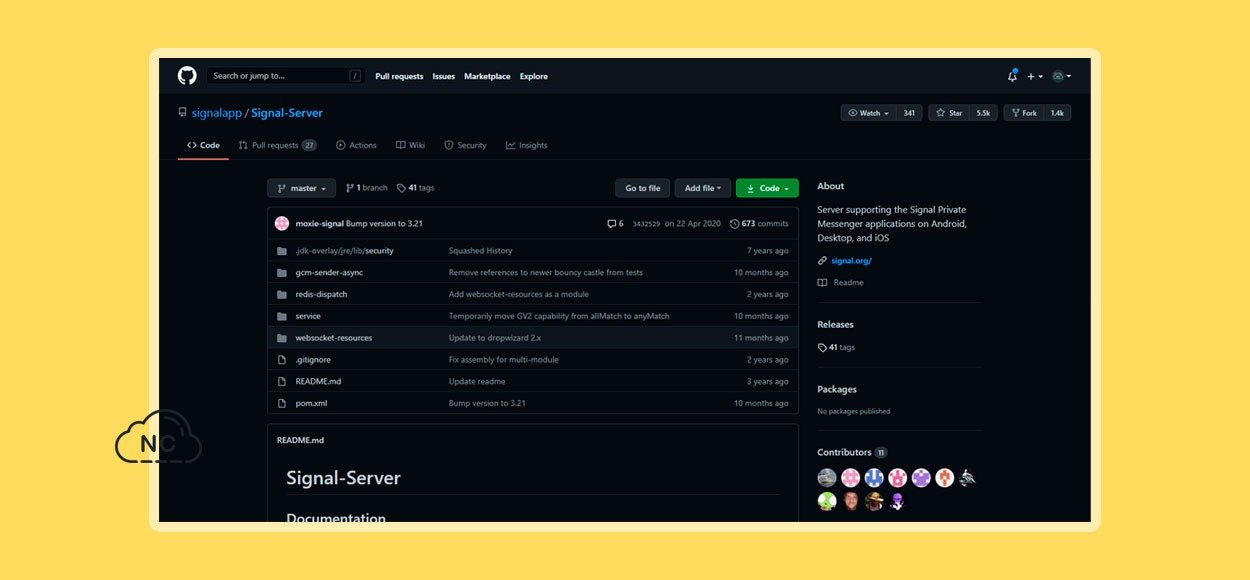1250x580 pixels.
Task: Open the Bump version to 3.21 commit message
Action: click(x=384, y=224)
